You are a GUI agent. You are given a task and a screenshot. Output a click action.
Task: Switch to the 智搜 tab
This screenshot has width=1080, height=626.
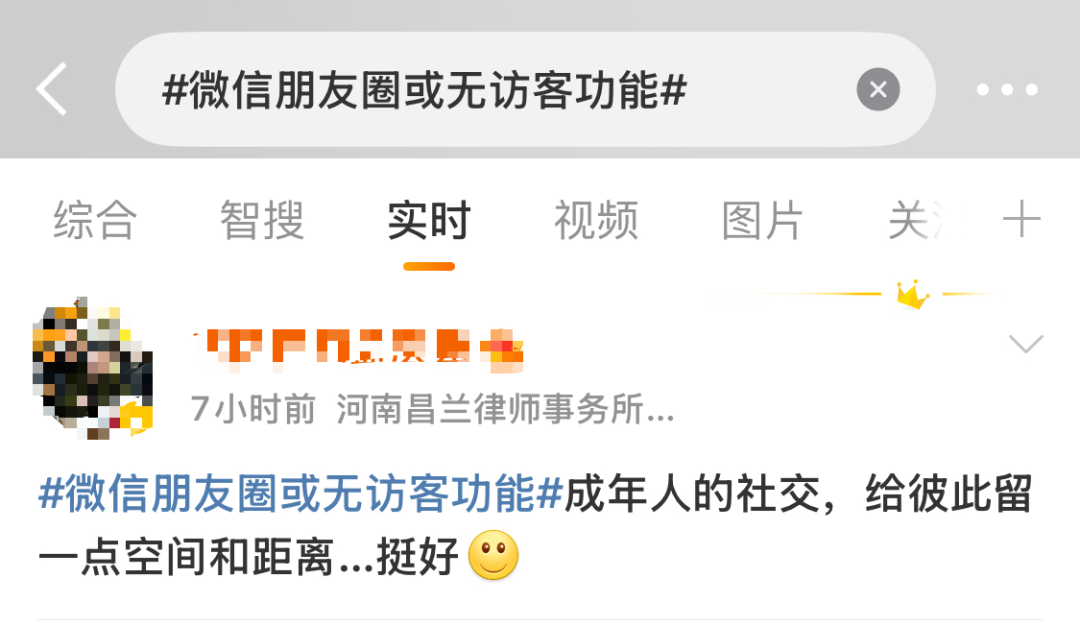(262, 220)
